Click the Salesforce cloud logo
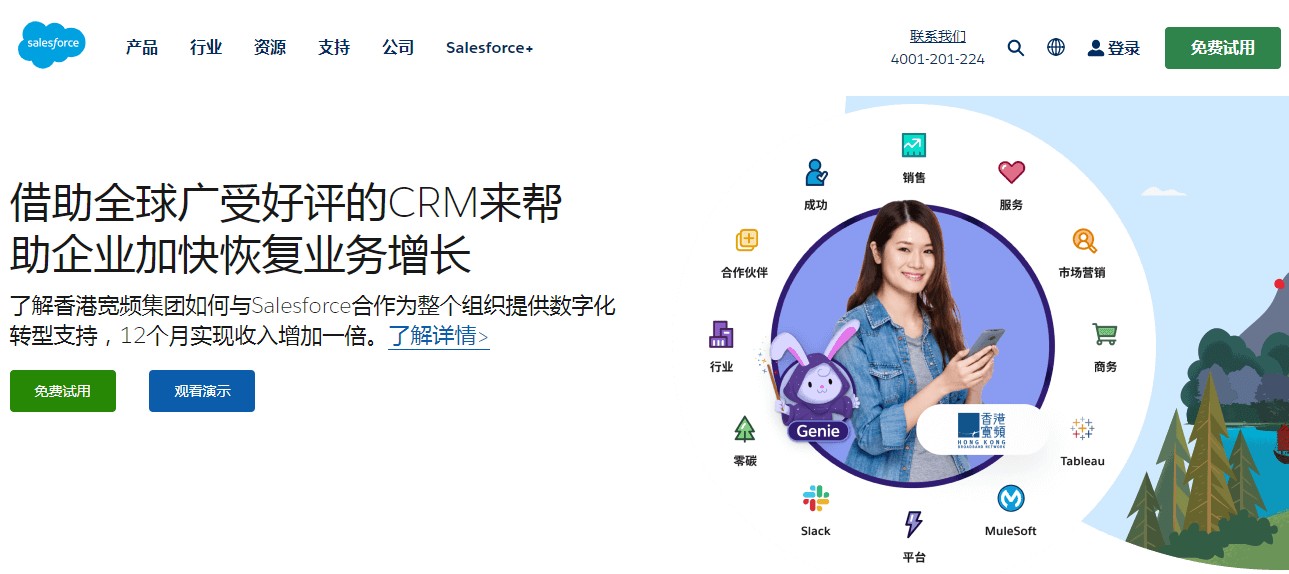Screen dimensions: 1289x574 point(52,45)
